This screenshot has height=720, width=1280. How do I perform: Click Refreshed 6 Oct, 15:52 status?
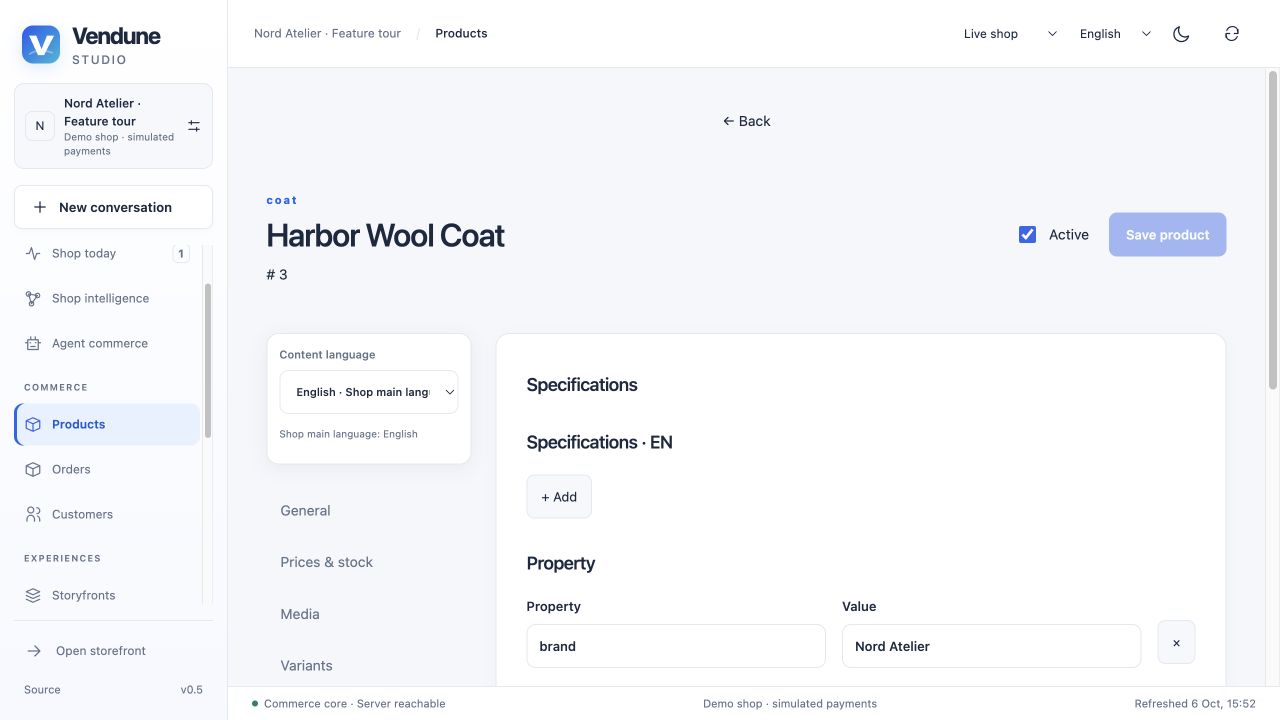(1195, 704)
